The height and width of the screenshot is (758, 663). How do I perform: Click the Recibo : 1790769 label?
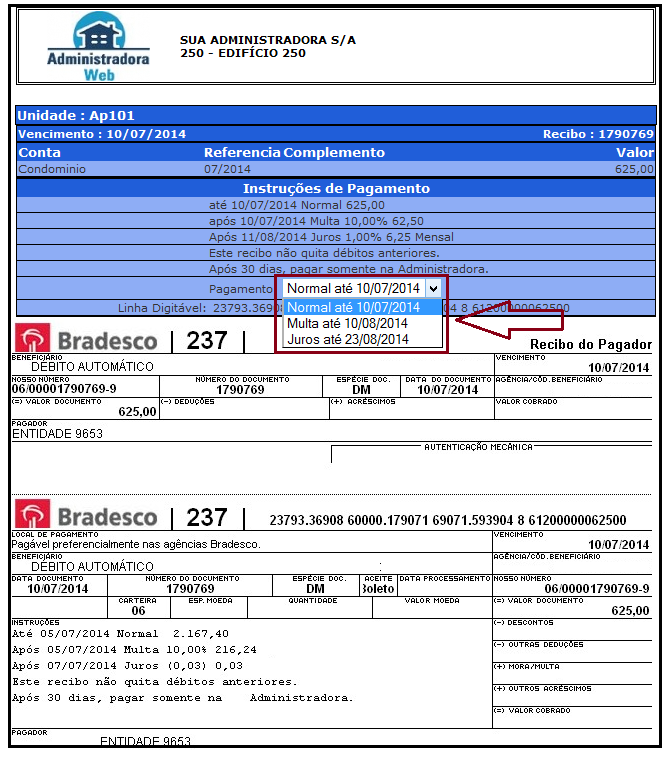tap(598, 134)
